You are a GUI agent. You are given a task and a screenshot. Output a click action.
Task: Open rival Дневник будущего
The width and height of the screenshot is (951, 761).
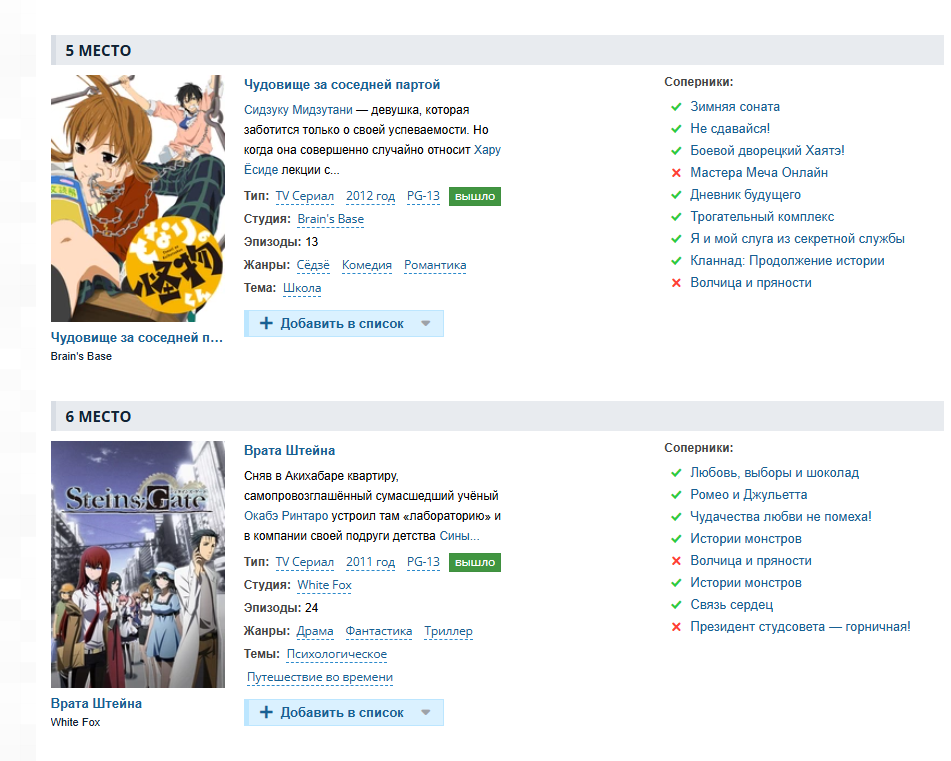click(x=745, y=195)
